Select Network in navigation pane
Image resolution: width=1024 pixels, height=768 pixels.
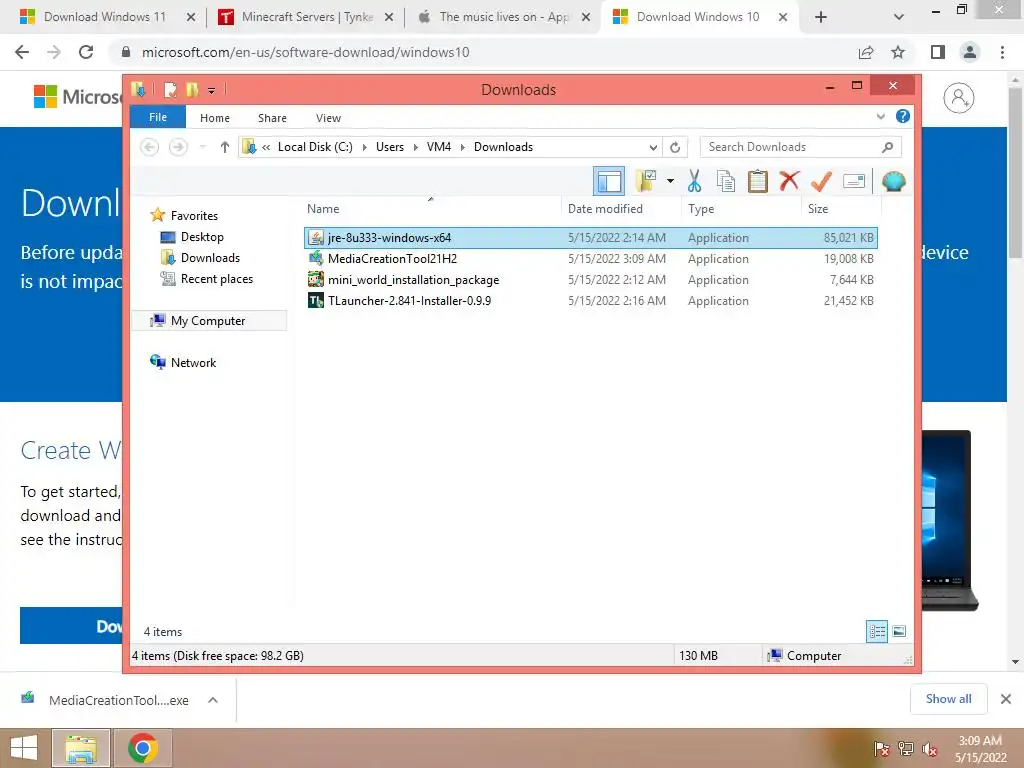pos(193,362)
